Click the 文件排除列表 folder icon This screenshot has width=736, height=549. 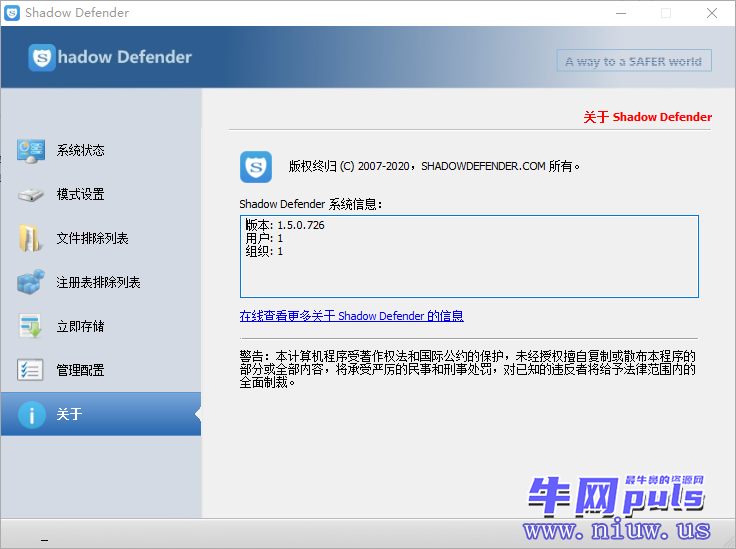[30, 238]
